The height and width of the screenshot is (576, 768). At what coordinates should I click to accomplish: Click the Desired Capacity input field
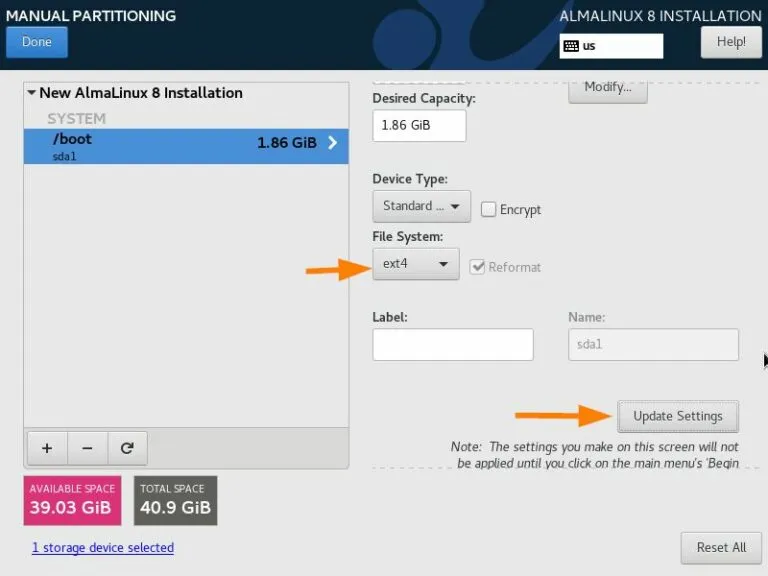[x=419, y=125]
